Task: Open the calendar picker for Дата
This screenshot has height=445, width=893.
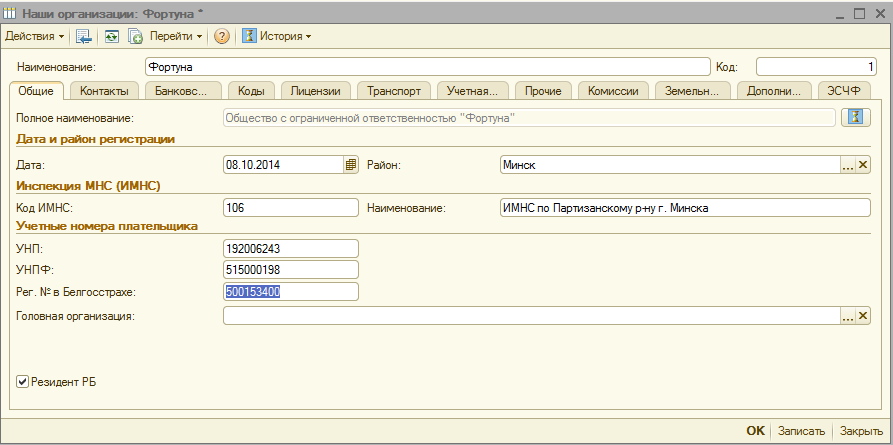Action: (x=350, y=165)
